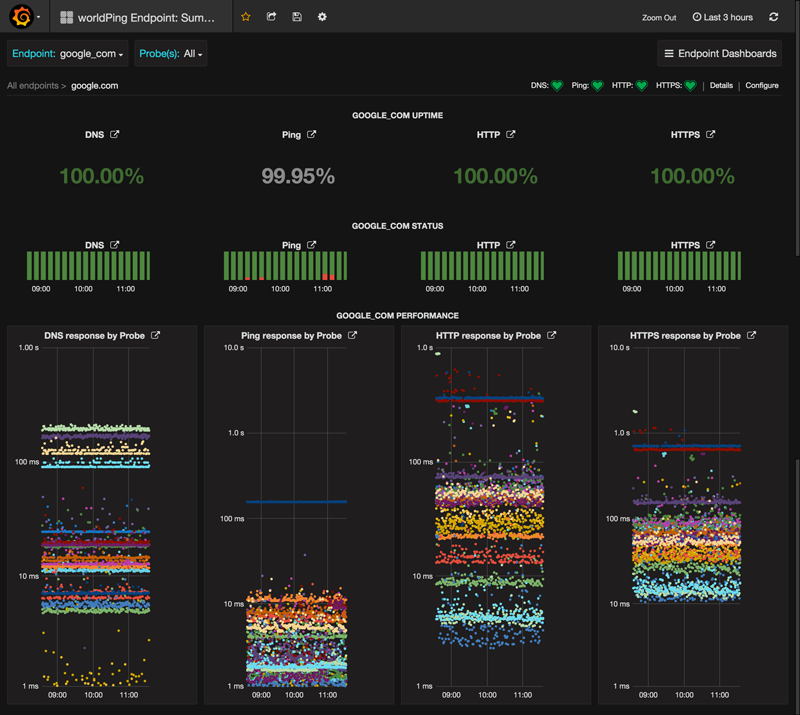Open HTTPS response by Probe link icon
Viewport: 800px width, 715px height.
tap(752, 335)
